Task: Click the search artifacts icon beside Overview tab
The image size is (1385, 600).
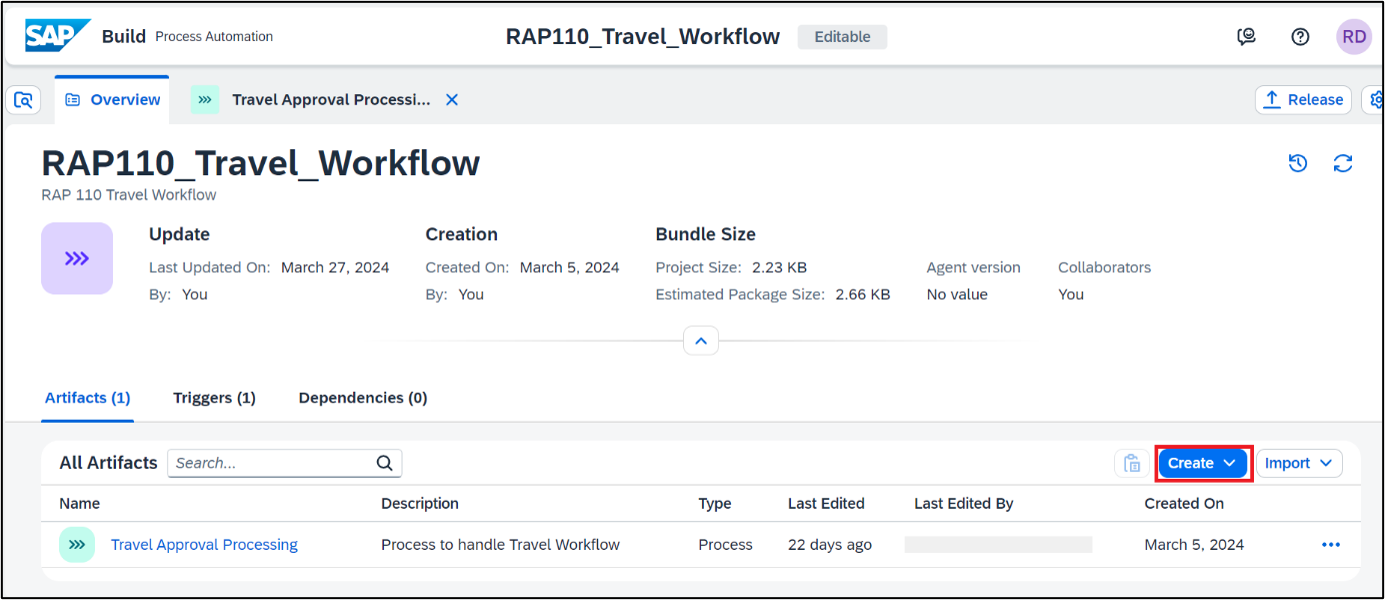Action: pyautogui.click(x=23, y=100)
